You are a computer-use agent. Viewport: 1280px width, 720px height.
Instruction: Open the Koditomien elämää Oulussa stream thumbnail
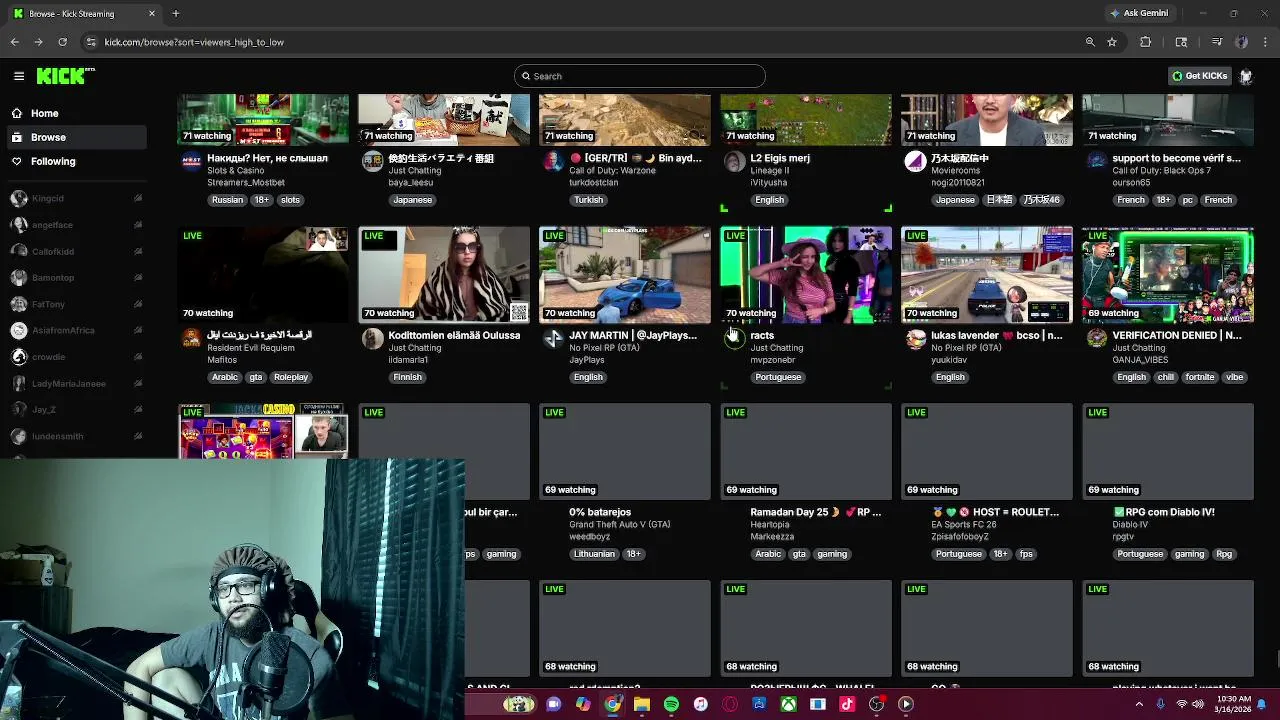(444, 275)
